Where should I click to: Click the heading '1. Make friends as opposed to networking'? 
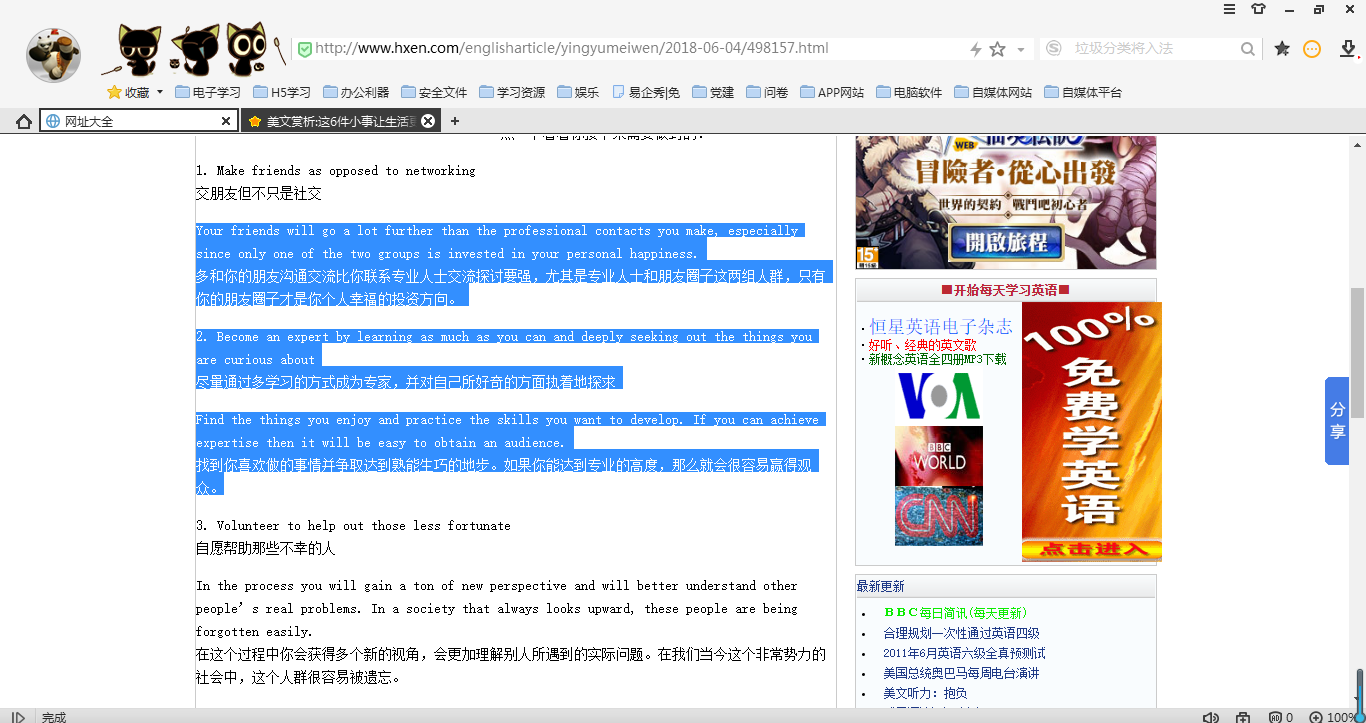pos(336,171)
